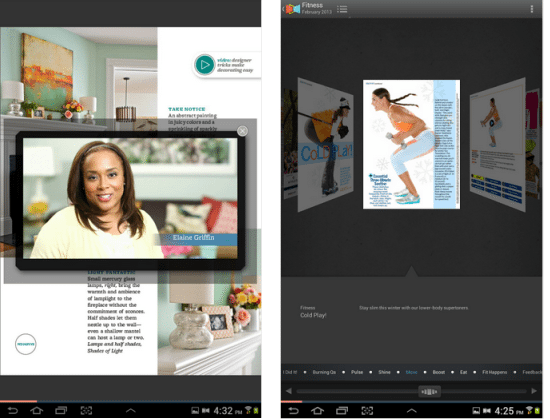Tap the round interactive badge on left page
Image resolution: width=550 pixels, height=420 pixels.
point(26,344)
